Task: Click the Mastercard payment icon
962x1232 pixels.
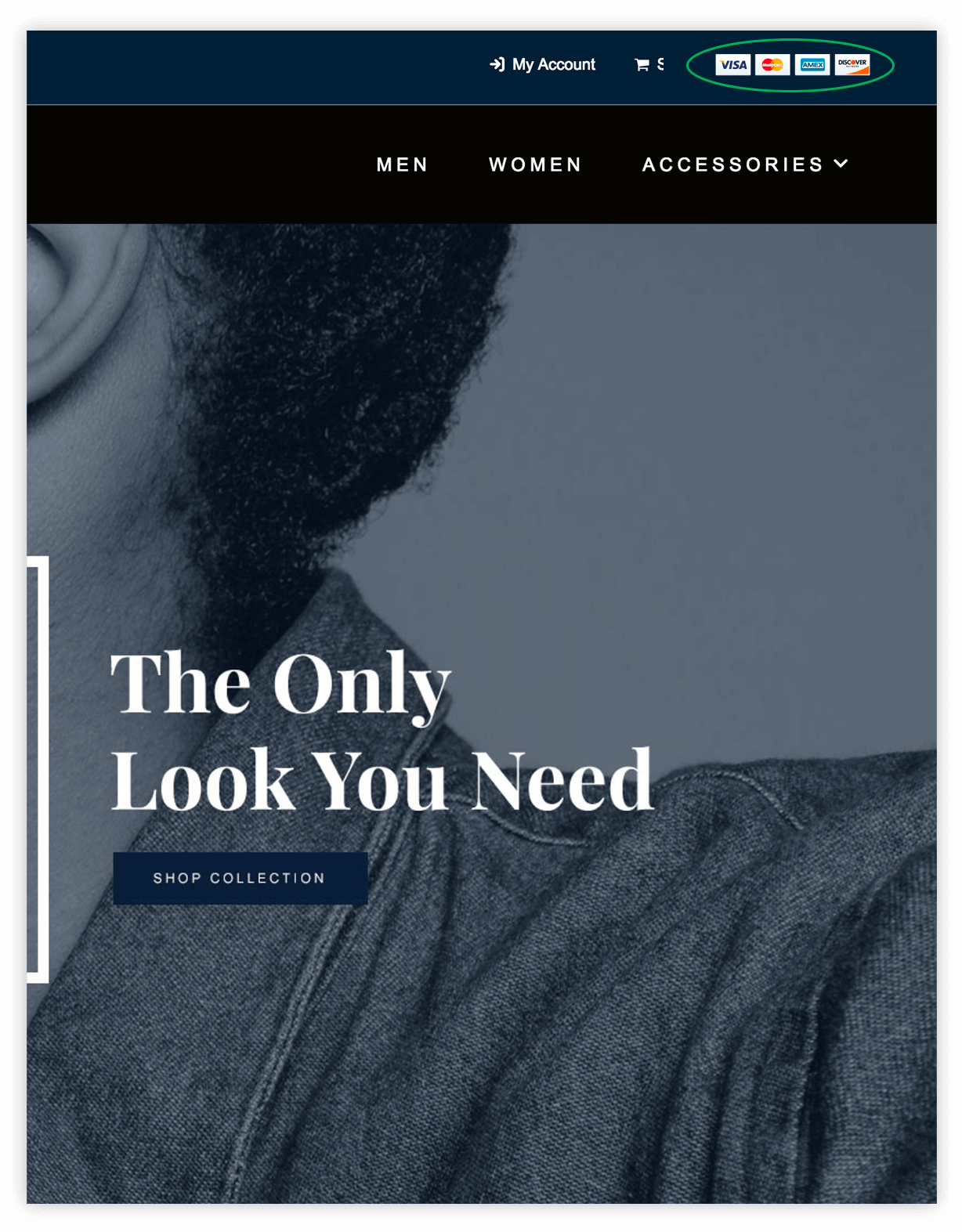Action: click(x=772, y=65)
